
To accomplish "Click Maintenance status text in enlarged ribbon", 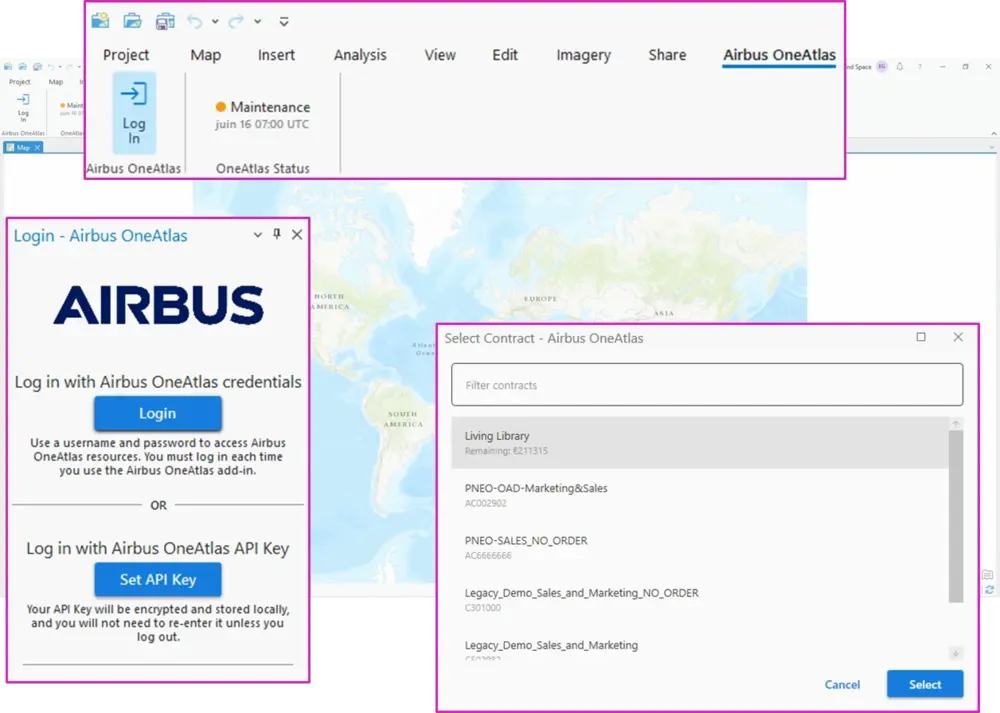I will click(x=270, y=107).
